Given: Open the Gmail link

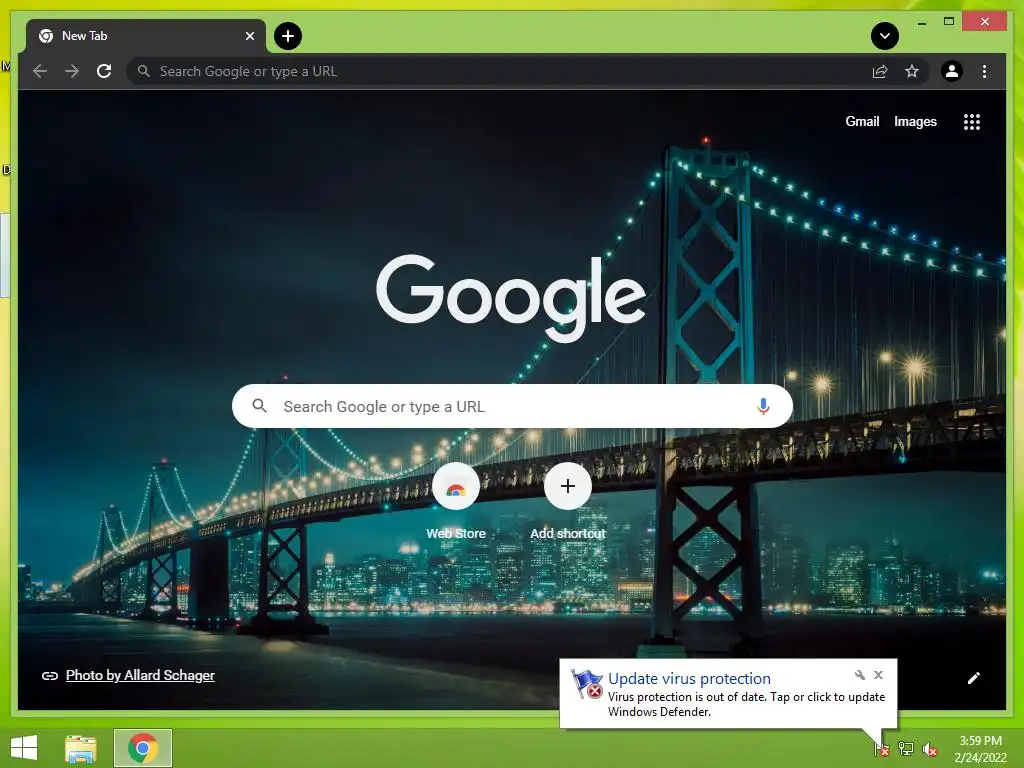Looking at the screenshot, I should click(862, 121).
